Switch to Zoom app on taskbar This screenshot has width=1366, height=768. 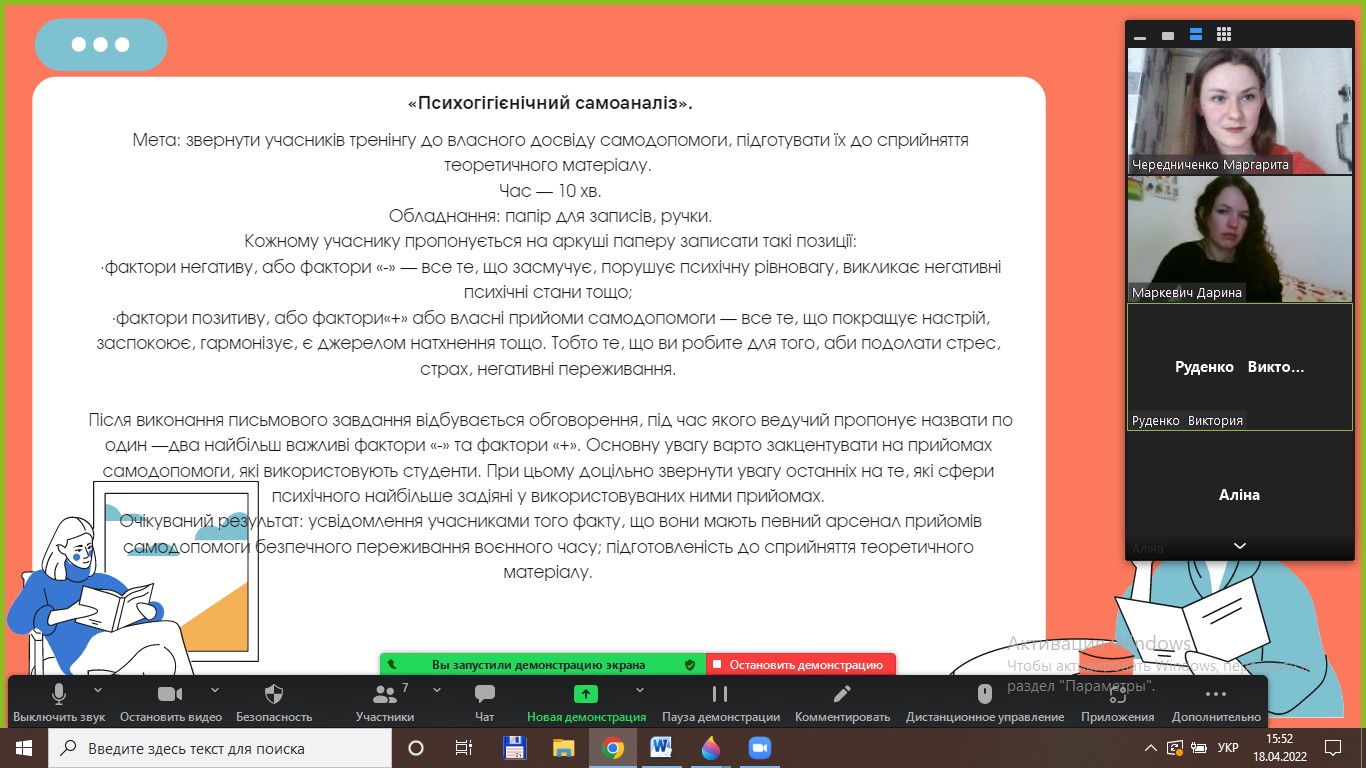coord(760,748)
